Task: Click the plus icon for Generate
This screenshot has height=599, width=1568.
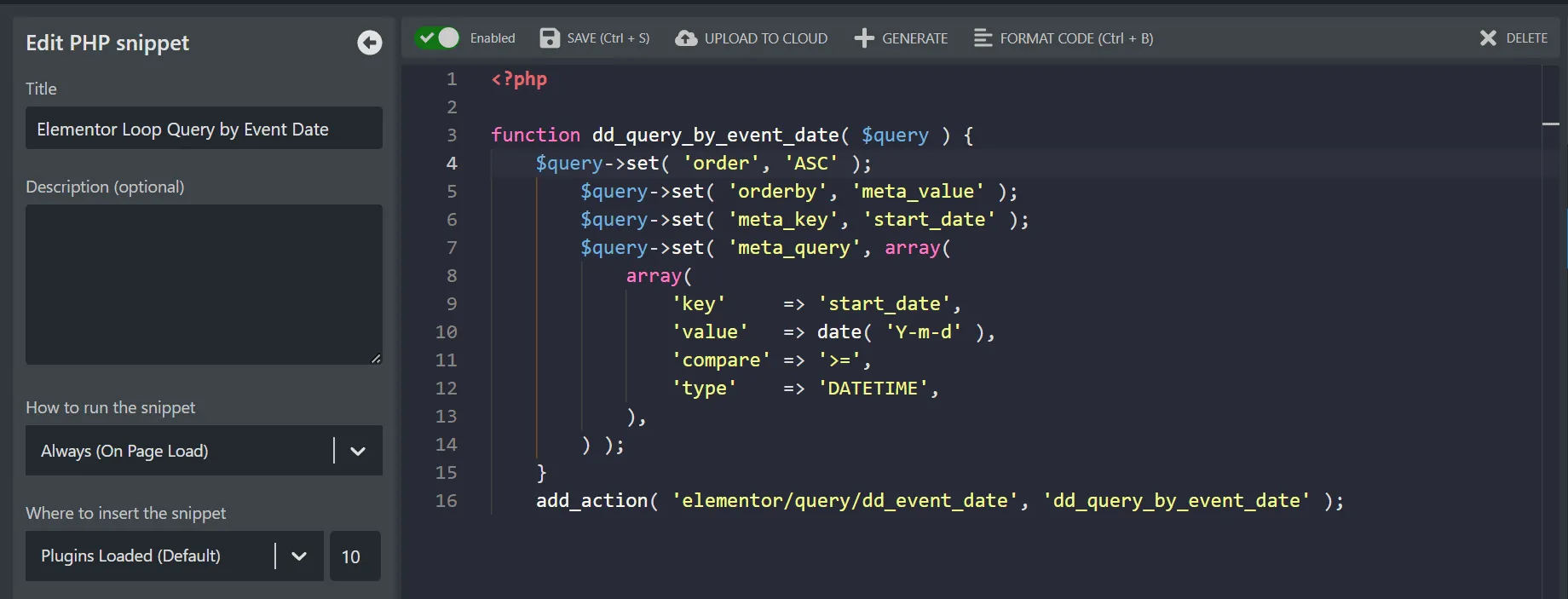Action: tap(864, 38)
